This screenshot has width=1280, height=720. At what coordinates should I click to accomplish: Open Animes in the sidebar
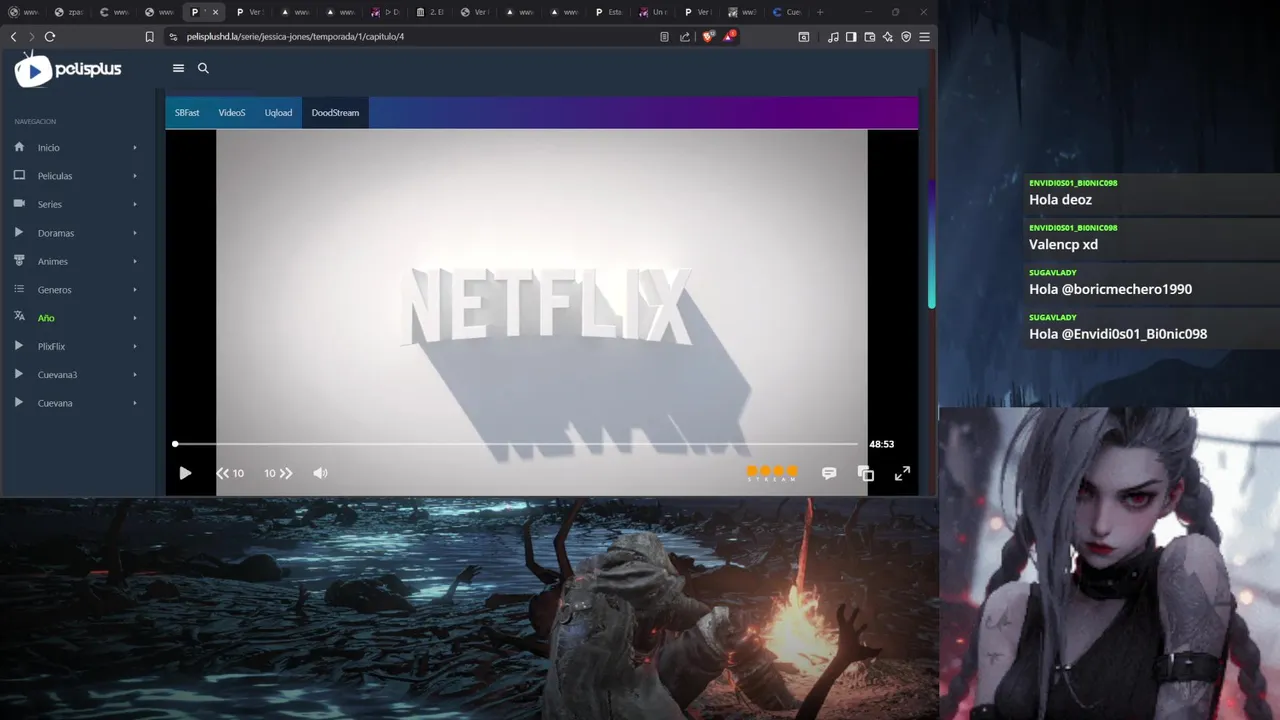(x=53, y=261)
